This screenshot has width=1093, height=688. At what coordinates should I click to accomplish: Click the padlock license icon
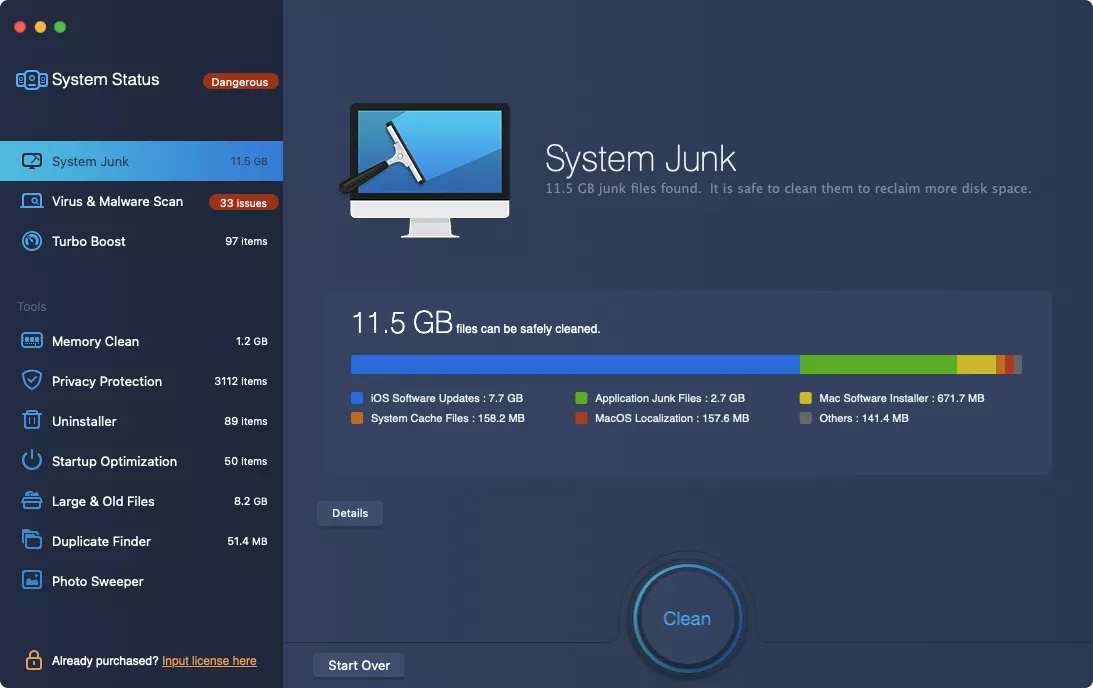point(33,661)
